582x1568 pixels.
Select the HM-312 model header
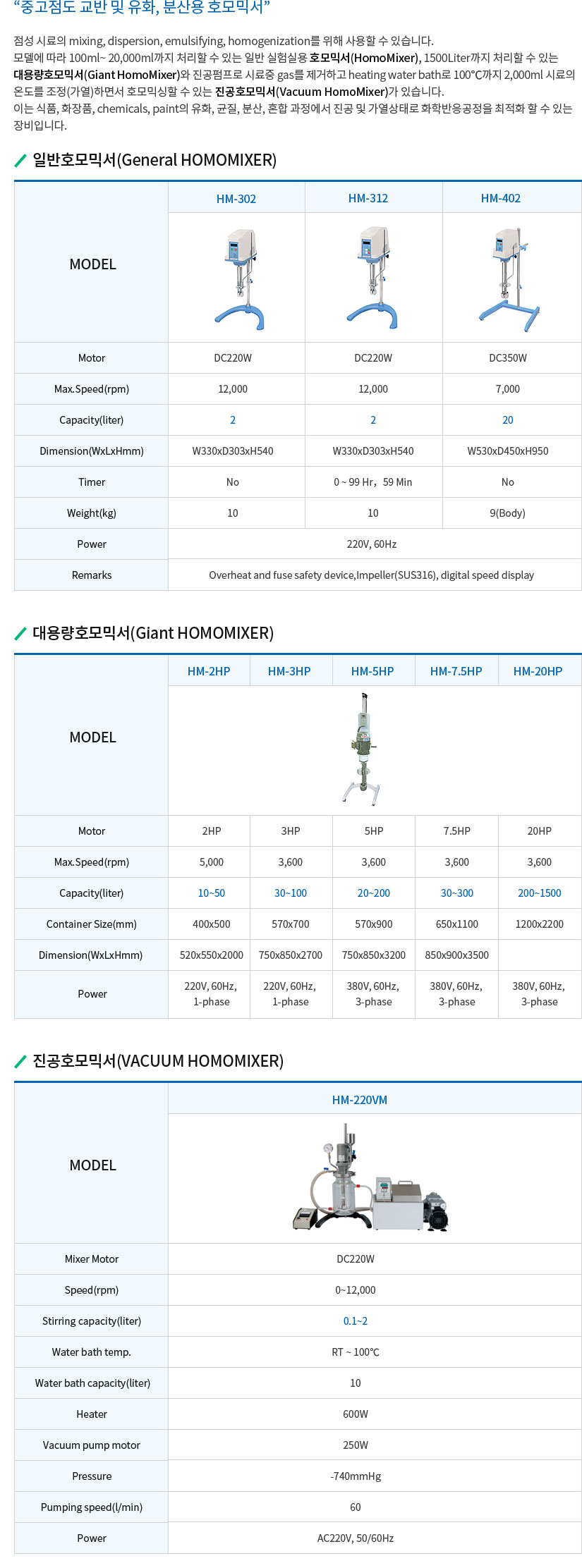click(368, 198)
